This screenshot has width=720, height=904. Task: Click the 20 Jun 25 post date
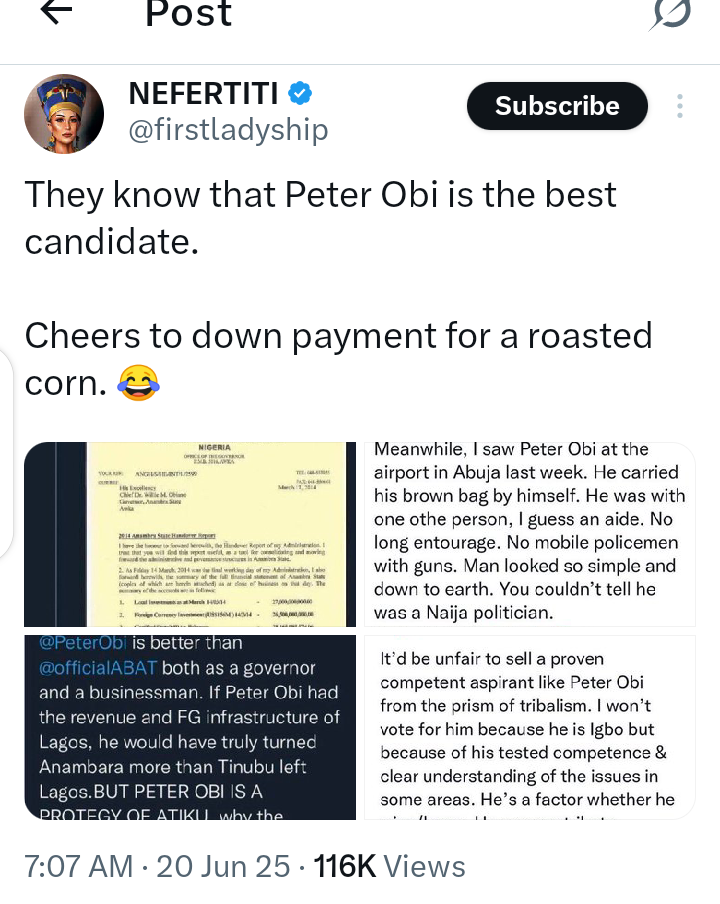(223, 866)
